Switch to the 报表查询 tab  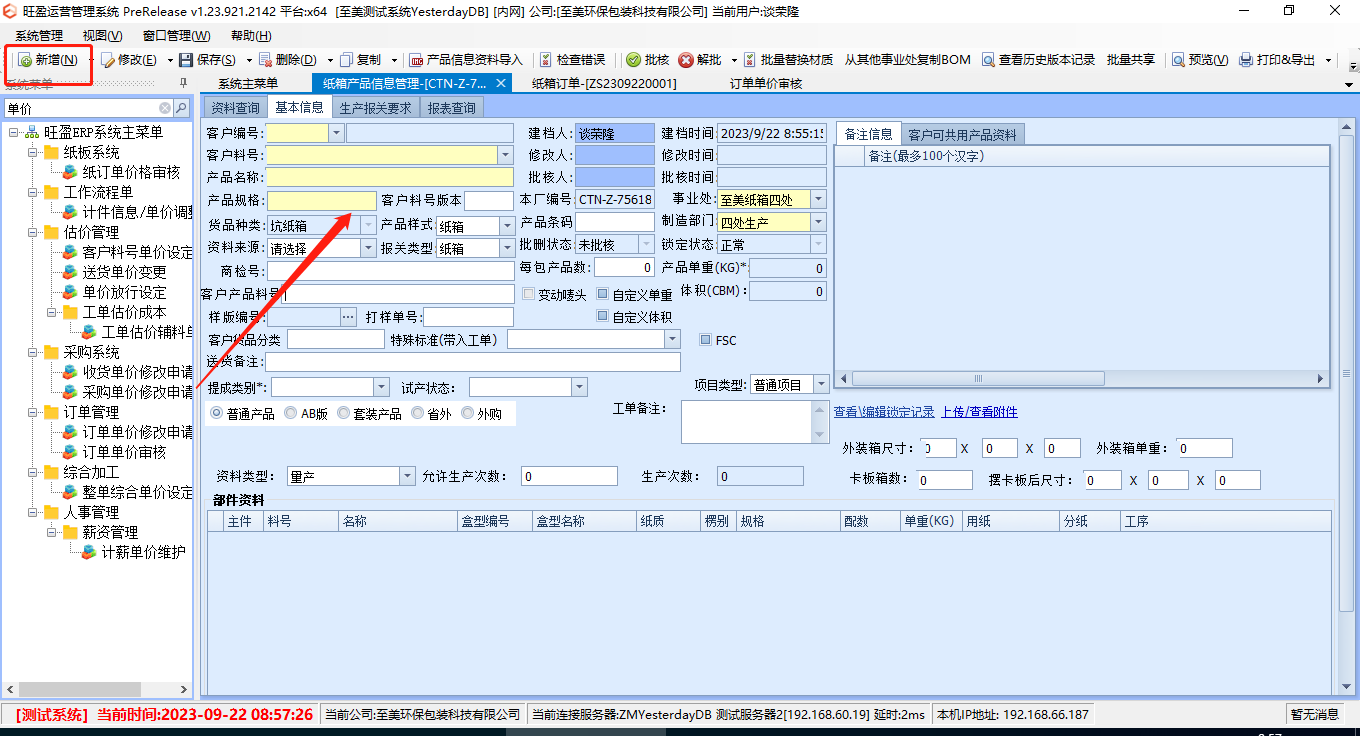tap(452, 107)
